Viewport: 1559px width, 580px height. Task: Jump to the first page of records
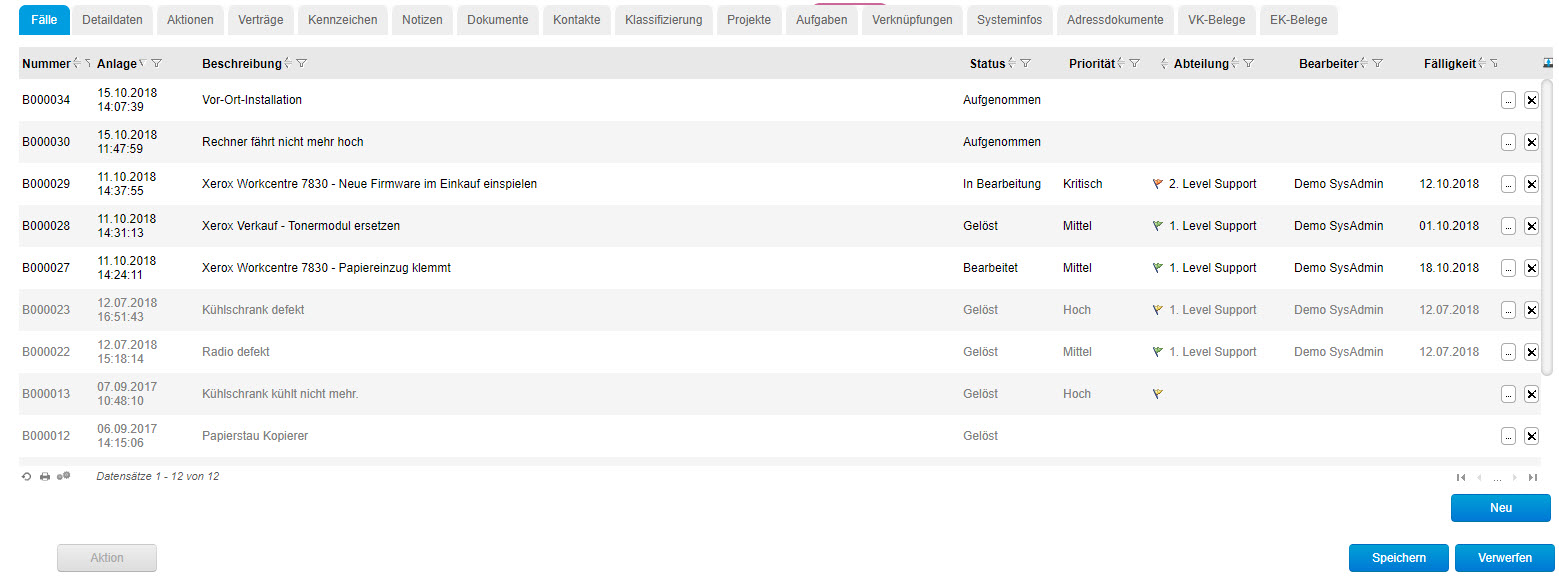(1462, 478)
